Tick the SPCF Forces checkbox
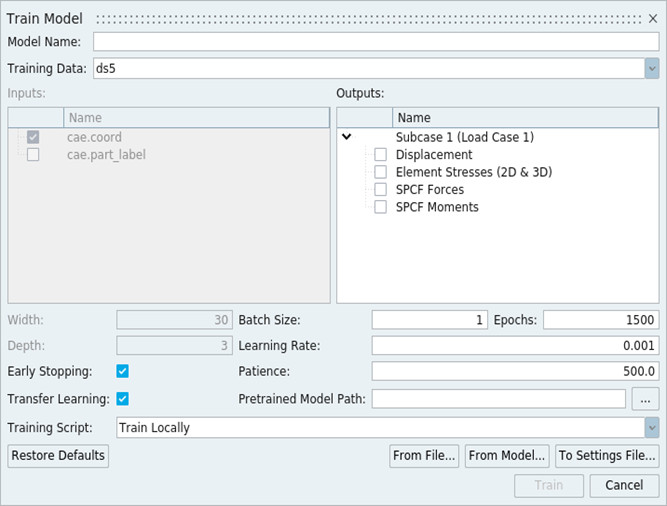 point(380,189)
